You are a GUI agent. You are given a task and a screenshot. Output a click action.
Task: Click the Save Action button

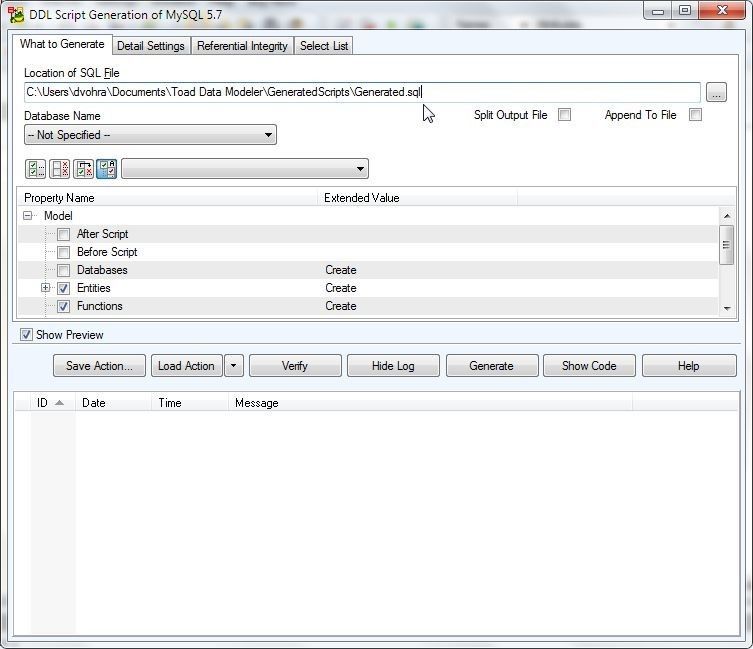99,366
